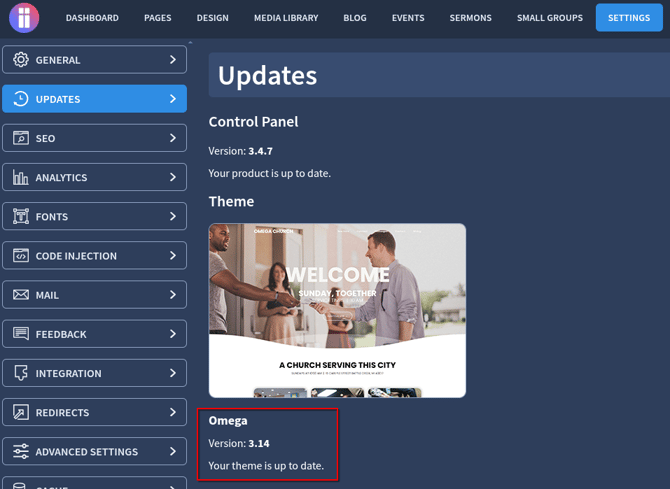
Task: Click the Redirects arrow icon
Action: tap(20, 412)
